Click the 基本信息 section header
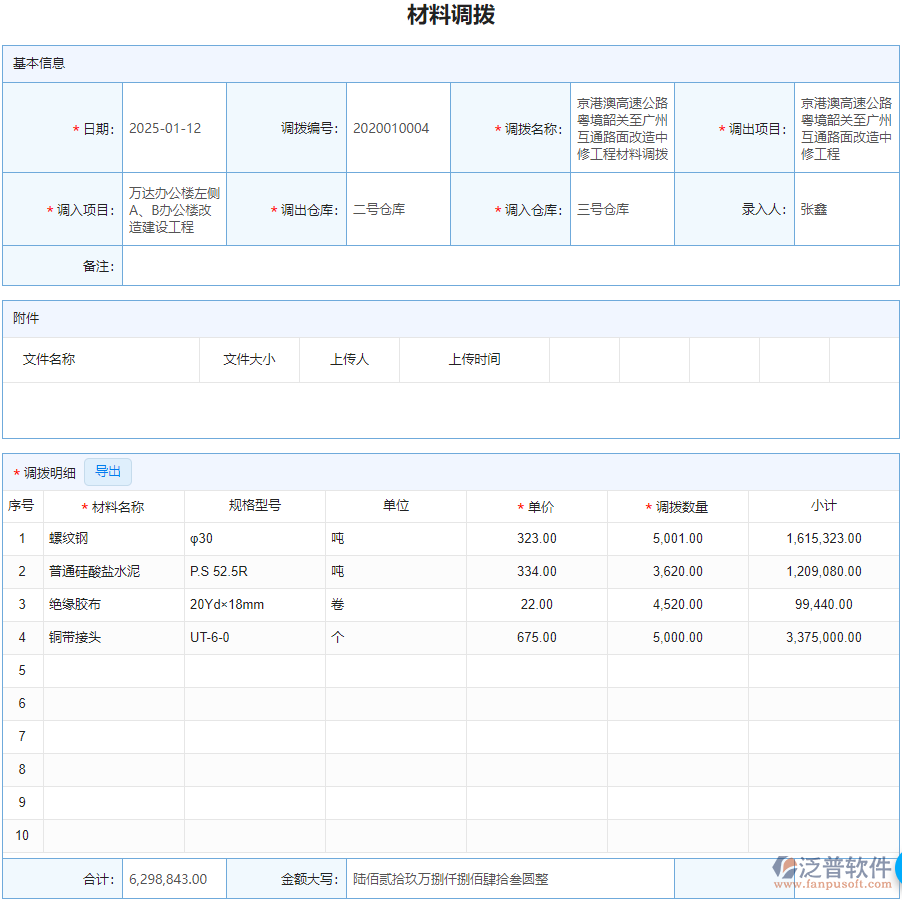This screenshot has height=900, width=902. click(30, 63)
